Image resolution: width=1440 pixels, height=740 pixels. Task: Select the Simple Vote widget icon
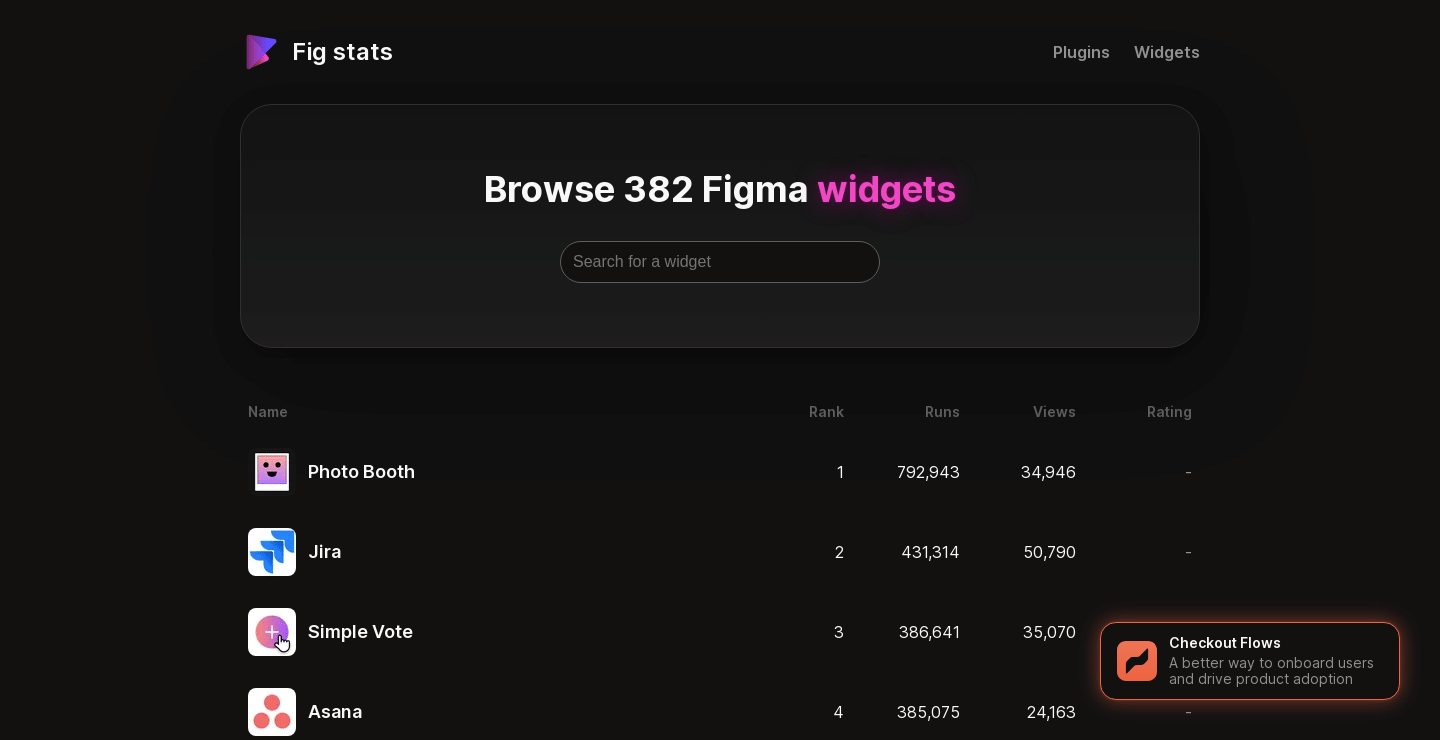272,631
